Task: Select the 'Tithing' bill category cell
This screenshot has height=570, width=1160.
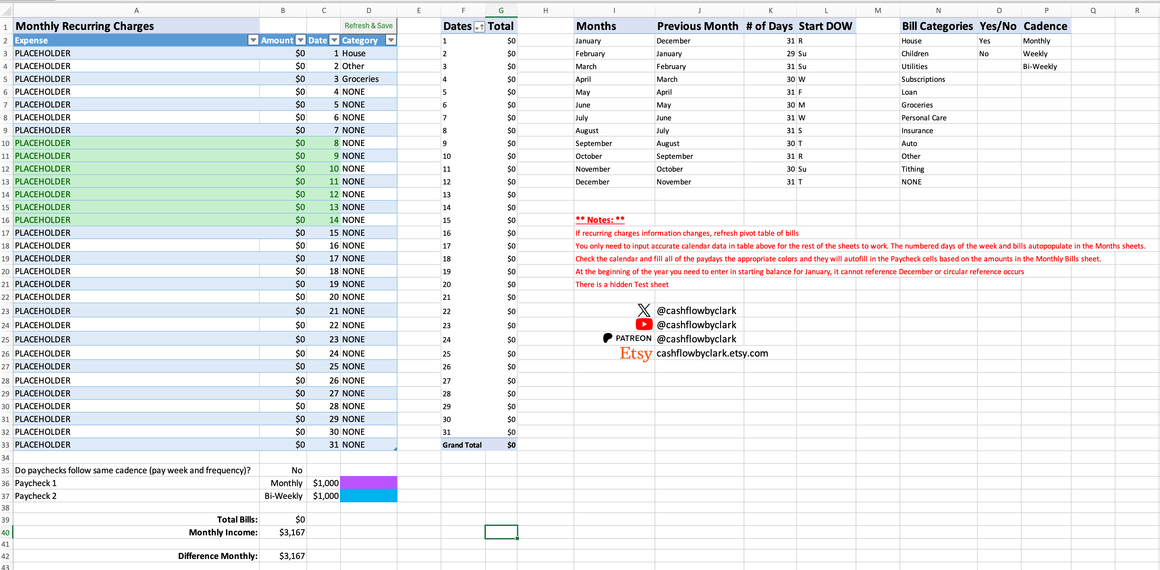Action: [938, 169]
